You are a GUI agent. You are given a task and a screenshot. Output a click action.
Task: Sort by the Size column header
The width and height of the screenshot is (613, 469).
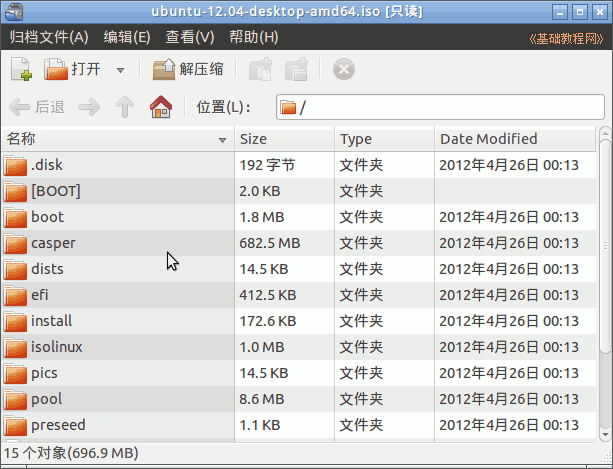(284, 139)
